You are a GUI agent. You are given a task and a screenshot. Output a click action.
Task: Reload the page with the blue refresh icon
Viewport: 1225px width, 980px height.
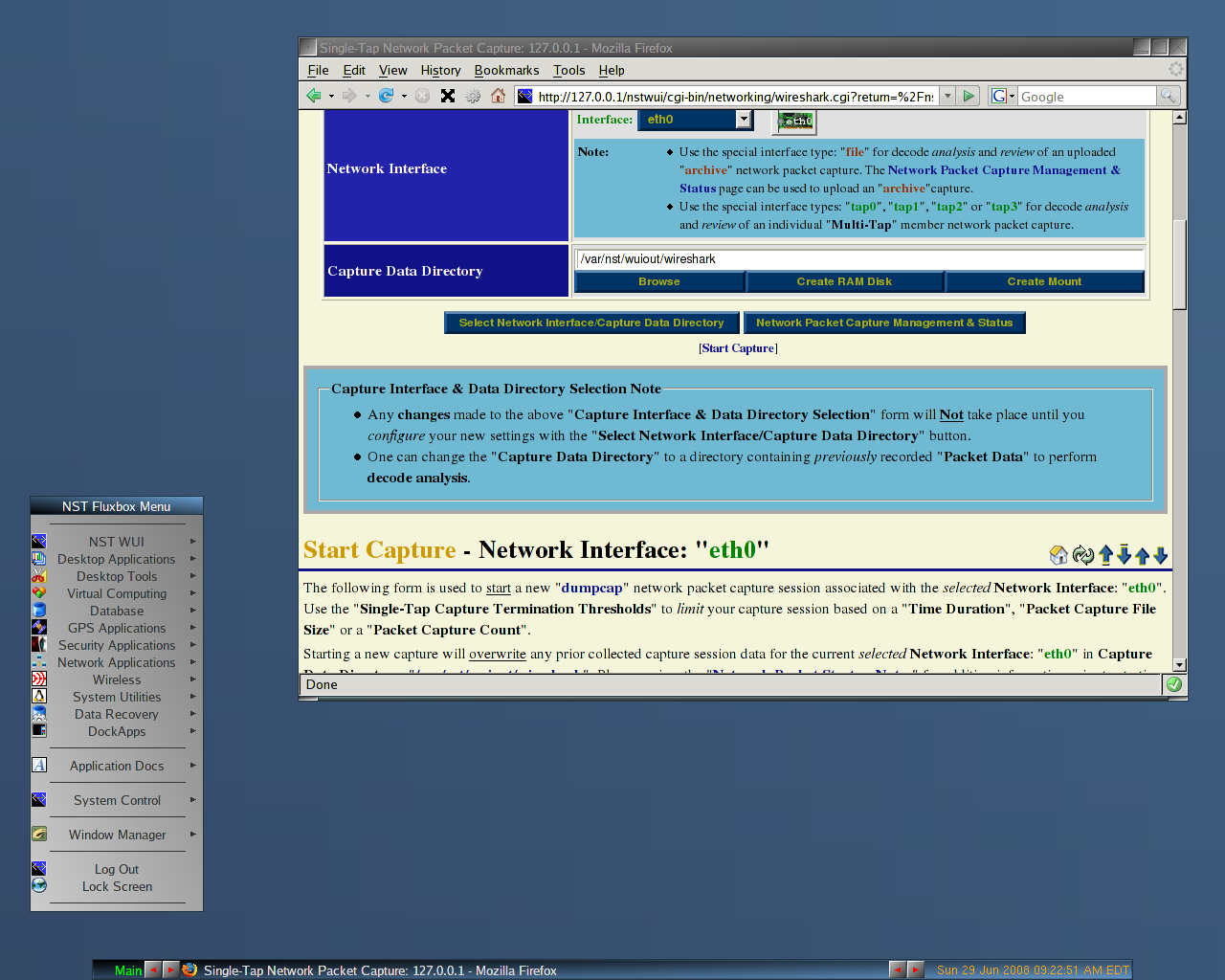click(386, 96)
